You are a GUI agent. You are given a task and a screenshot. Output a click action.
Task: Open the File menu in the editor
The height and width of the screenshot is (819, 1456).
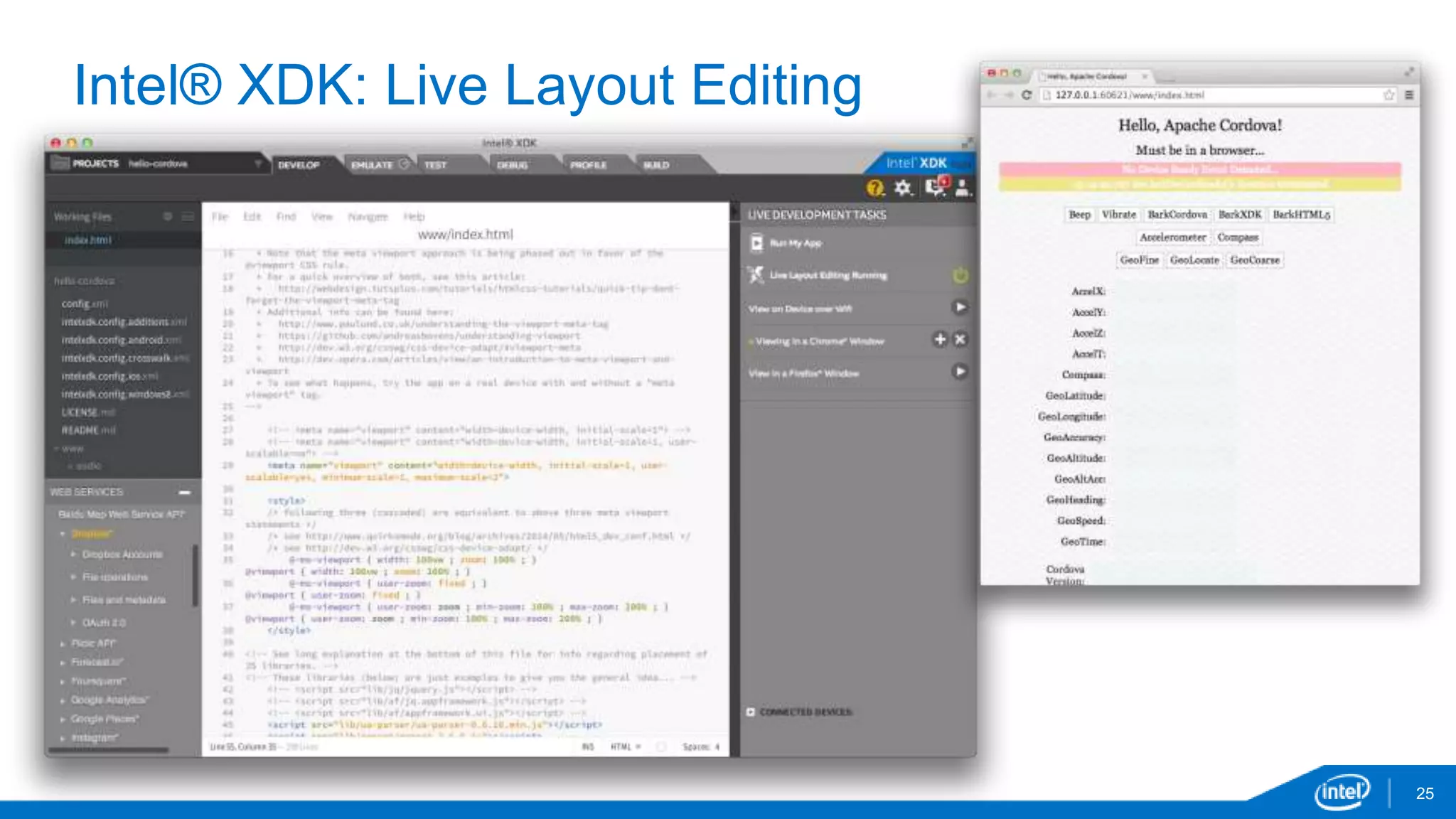220,216
